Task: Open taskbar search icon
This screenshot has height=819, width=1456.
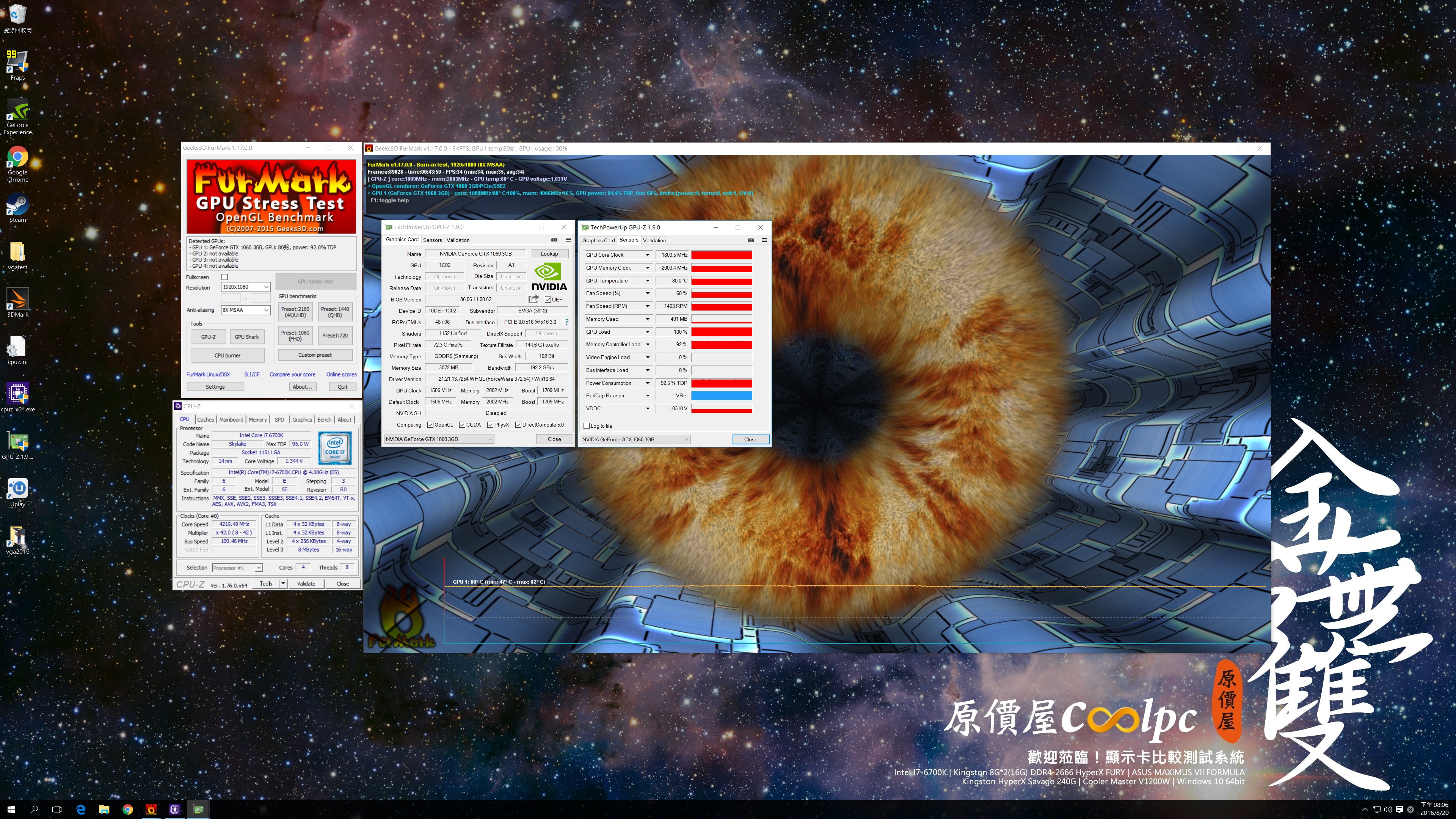Action: click(x=34, y=810)
